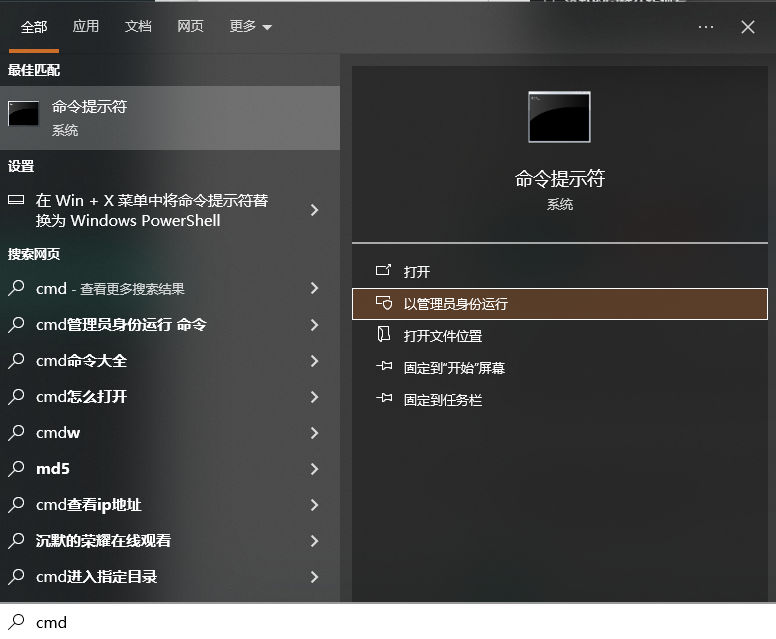Expand arrow for md5 suggestion
This screenshot has width=776, height=639.
click(314, 469)
